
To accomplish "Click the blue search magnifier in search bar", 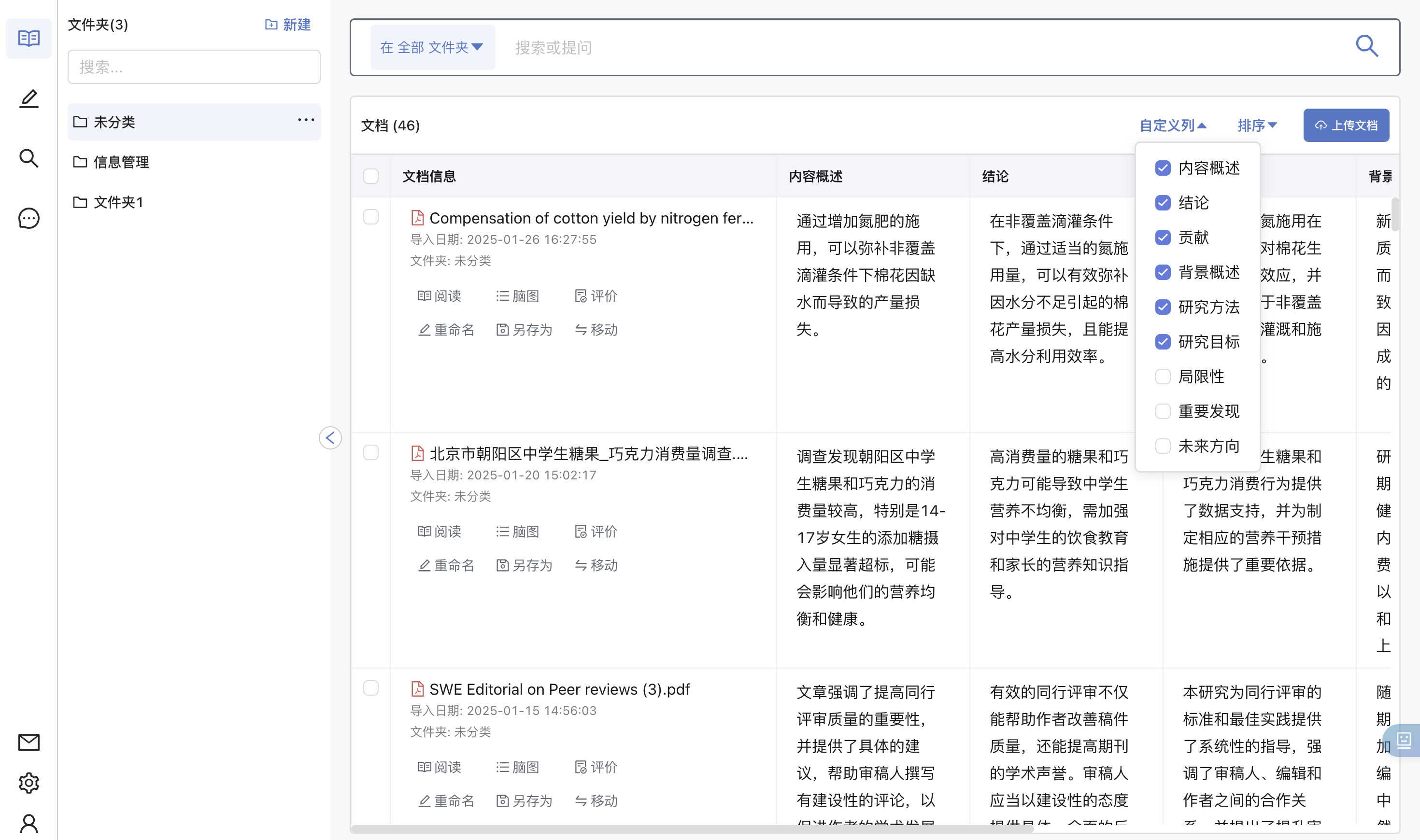I will [1367, 46].
